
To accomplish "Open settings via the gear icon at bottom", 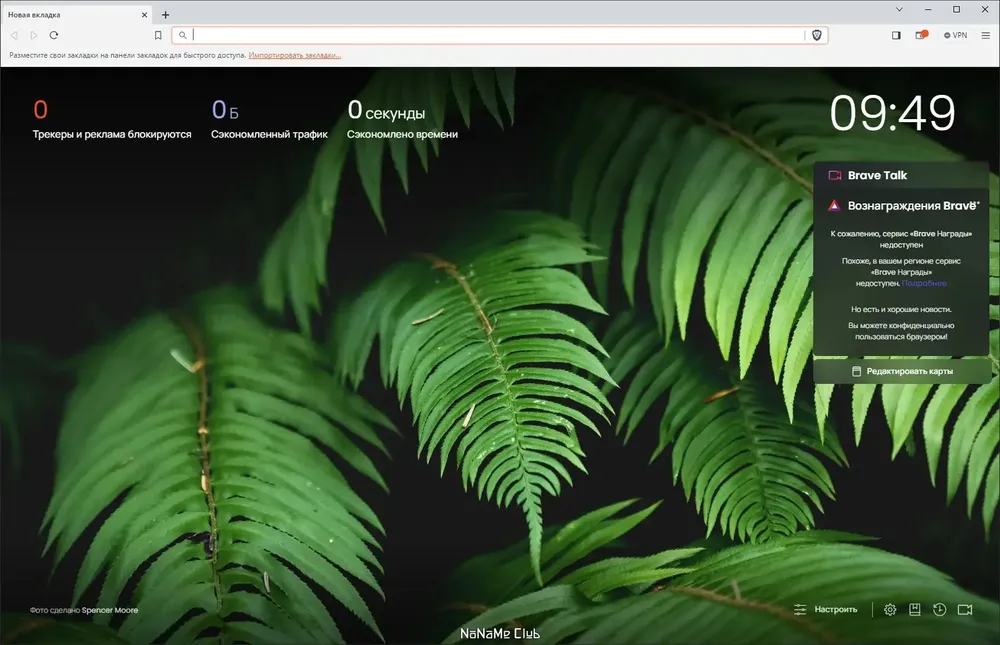I will (890, 610).
